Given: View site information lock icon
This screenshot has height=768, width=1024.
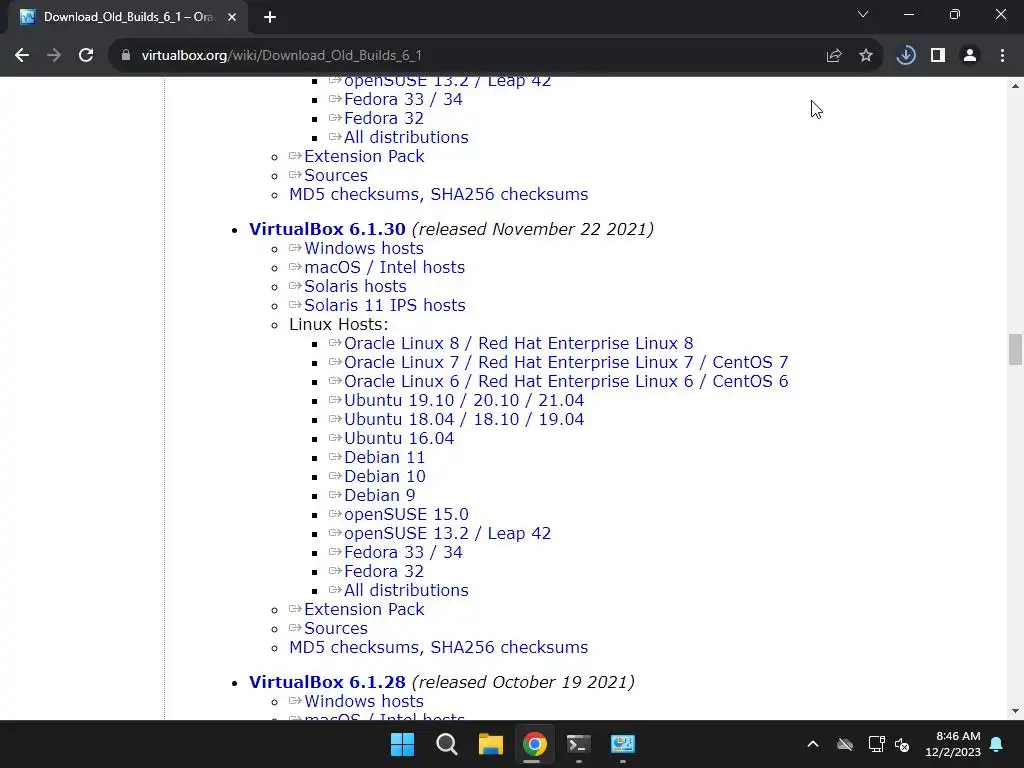Looking at the screenshot, I should coord(125,56).
